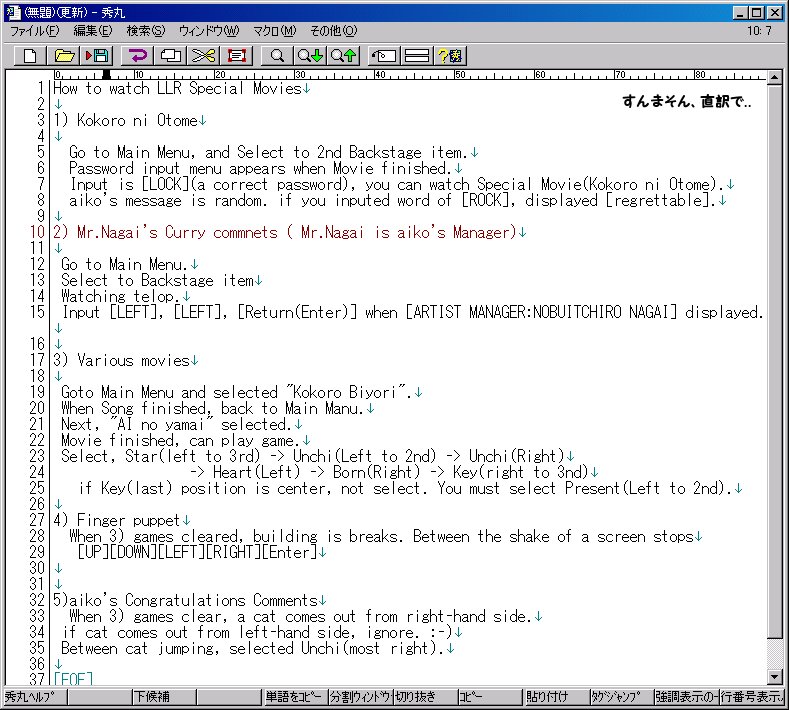Click the line 'Between cat jumping, selected Unchi(most right).'
Viewport: 789px width, 710px height.
point(252,649)
